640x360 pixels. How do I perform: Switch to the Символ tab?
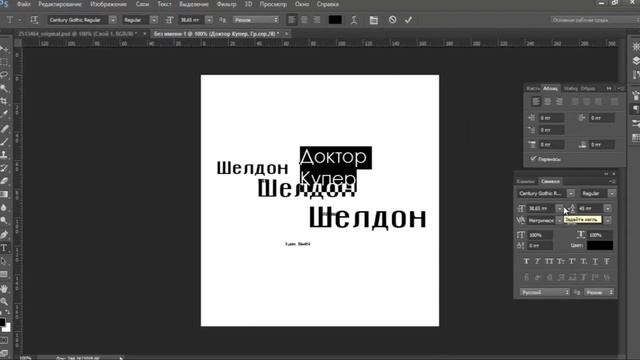(550, 181)
